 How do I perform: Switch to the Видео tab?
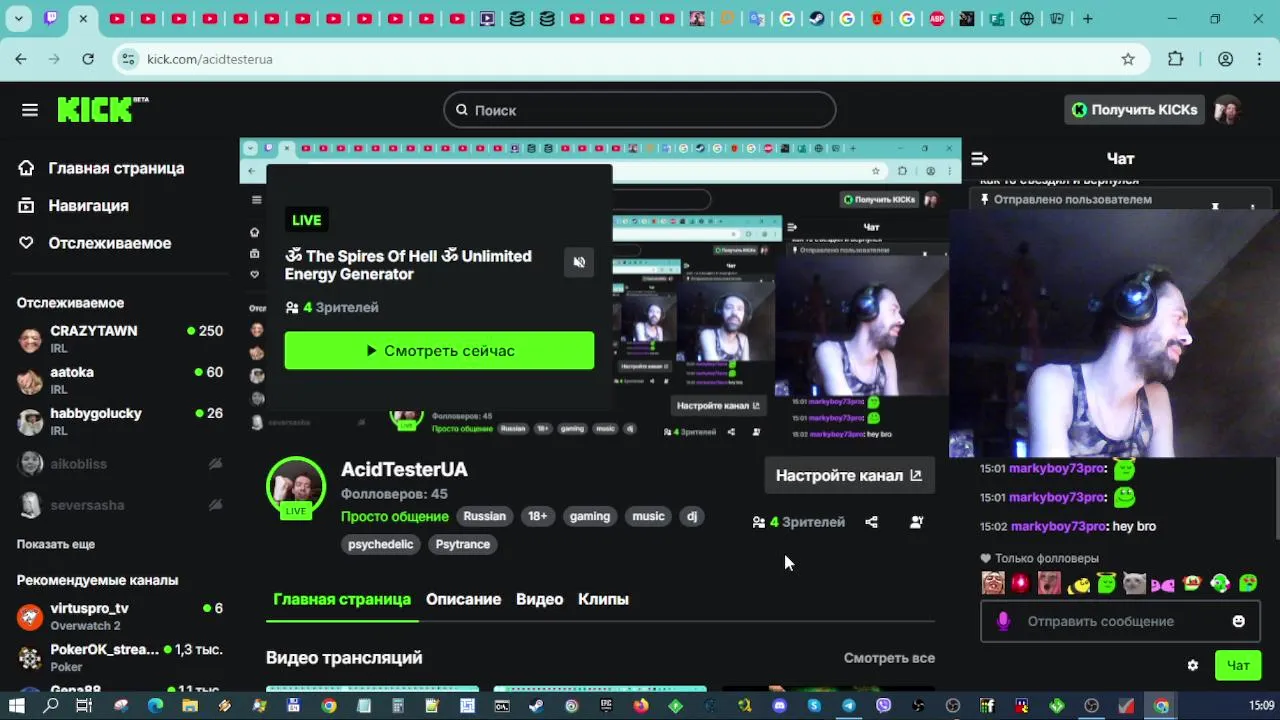(539, 599)
